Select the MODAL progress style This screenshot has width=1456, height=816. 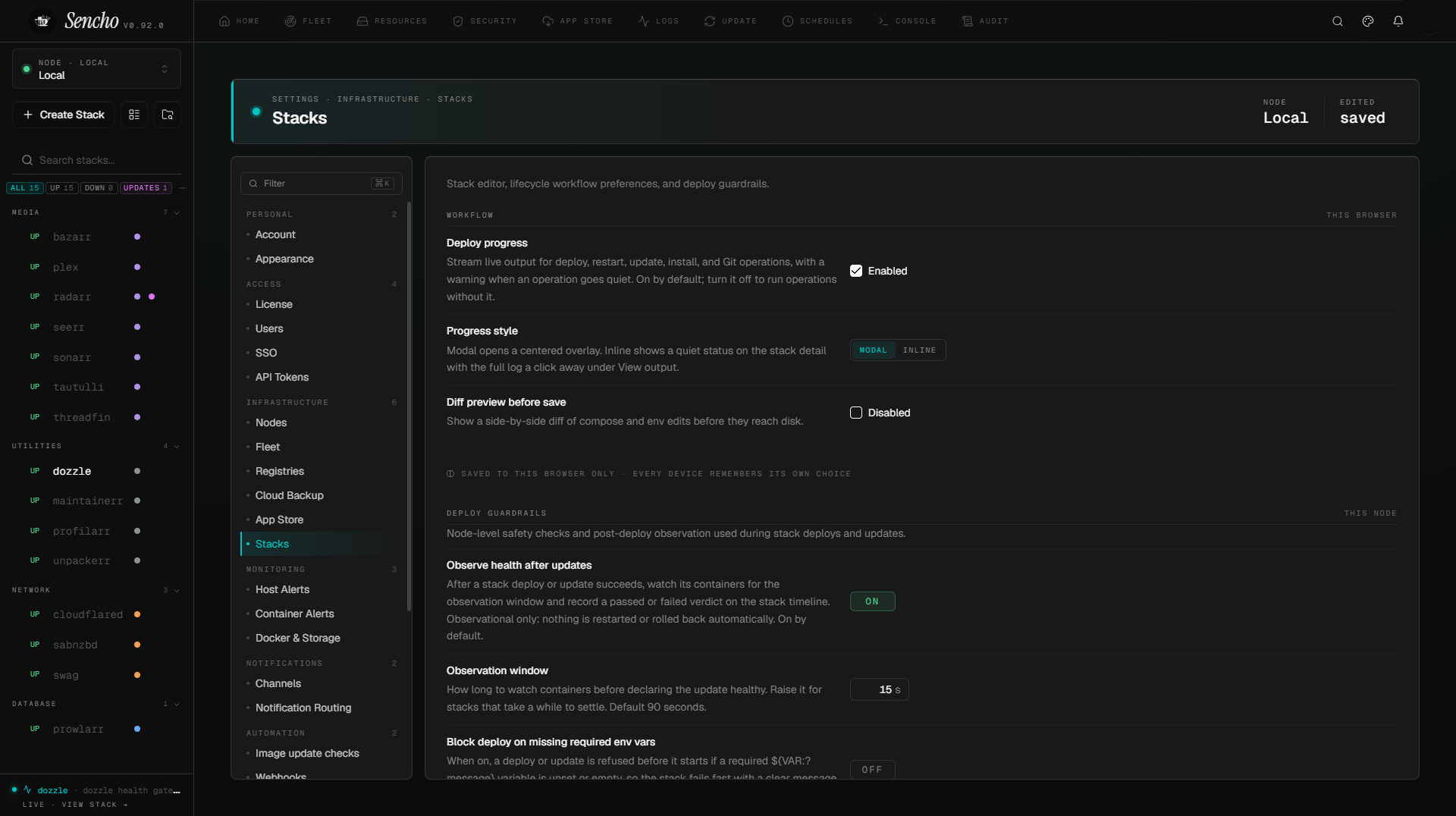[873, 350]
